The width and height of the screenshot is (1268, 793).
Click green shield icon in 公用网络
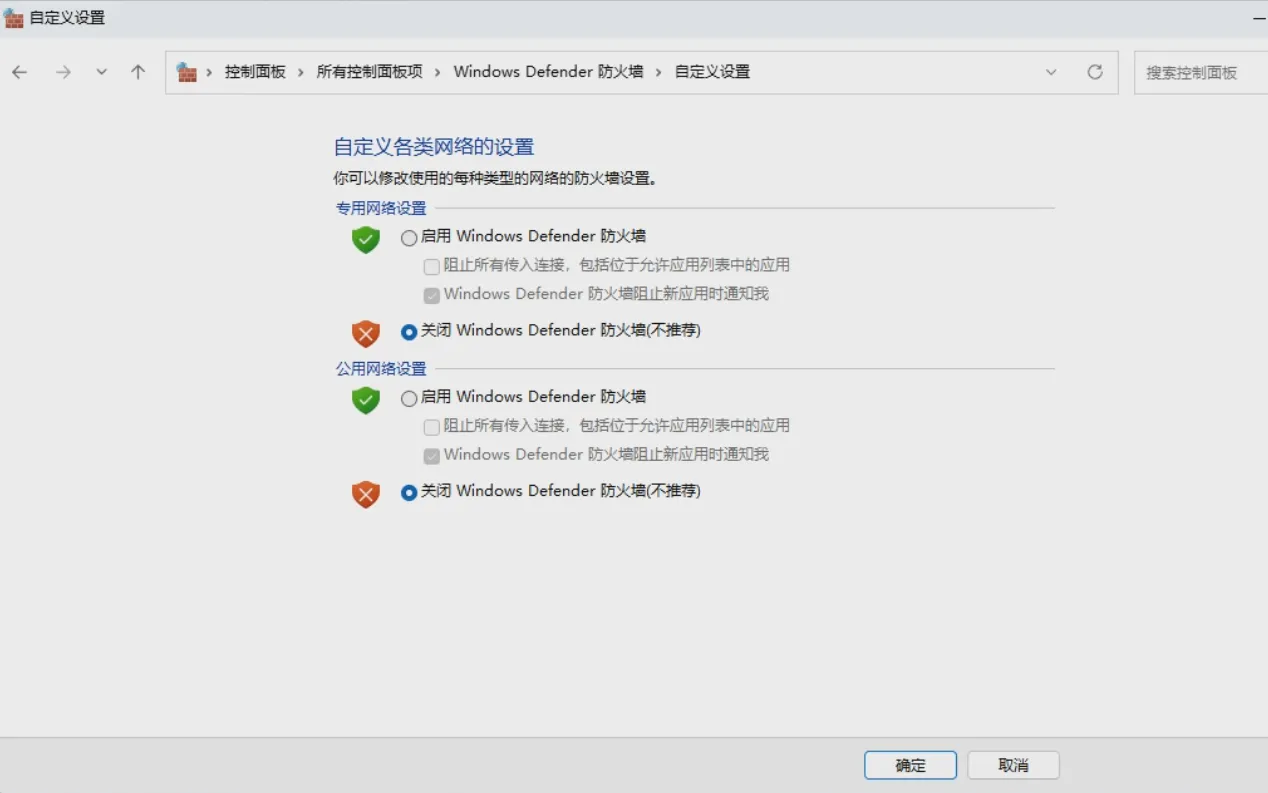click(x=366, y=400)
